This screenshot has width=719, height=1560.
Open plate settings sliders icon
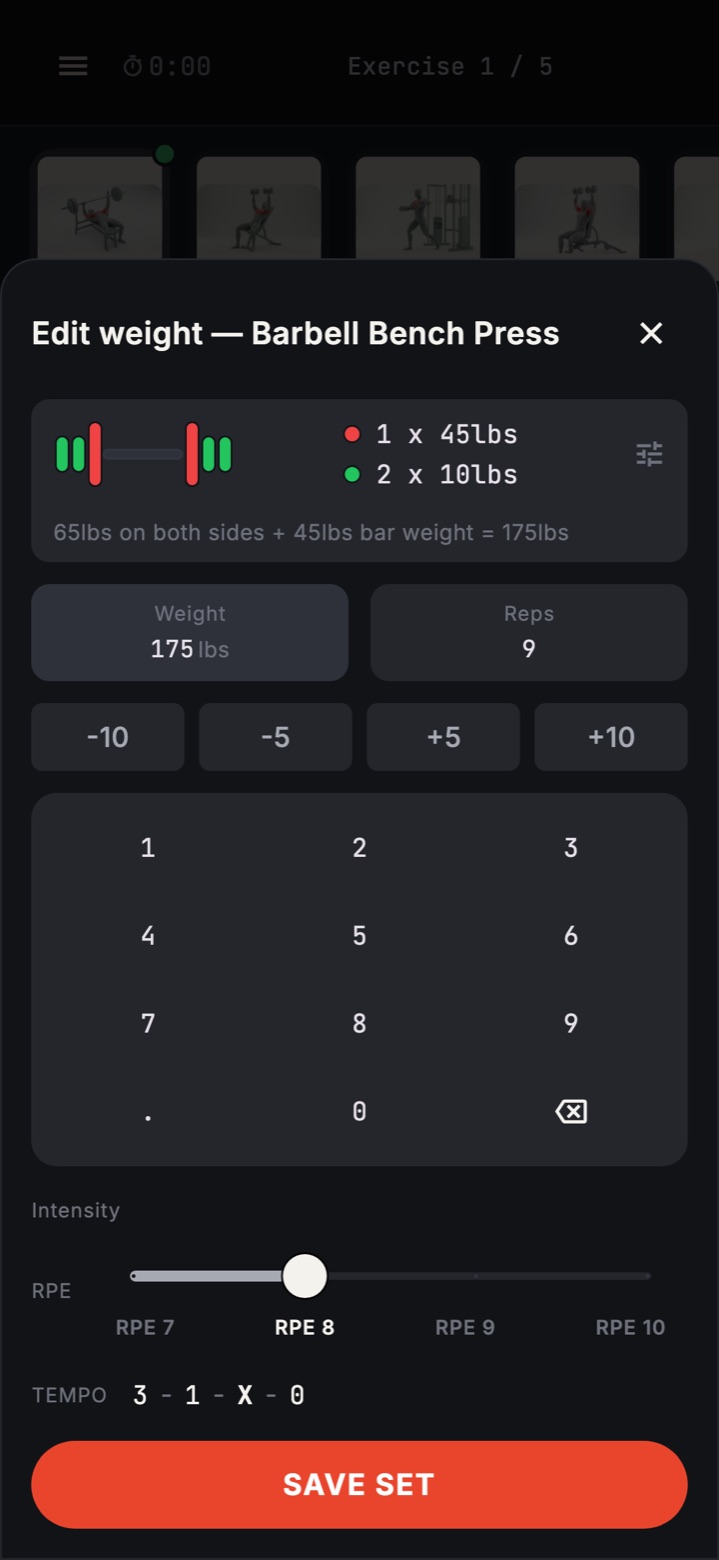click(x=650, y=454)
